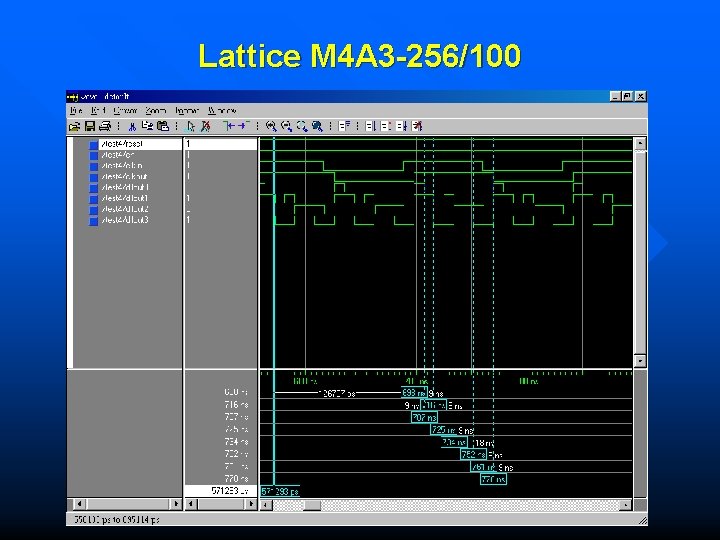The width and height of the screenshot is (720, 540).
Task: Click the 725 ns cursor time marker
Action: (x=443, y=430)
